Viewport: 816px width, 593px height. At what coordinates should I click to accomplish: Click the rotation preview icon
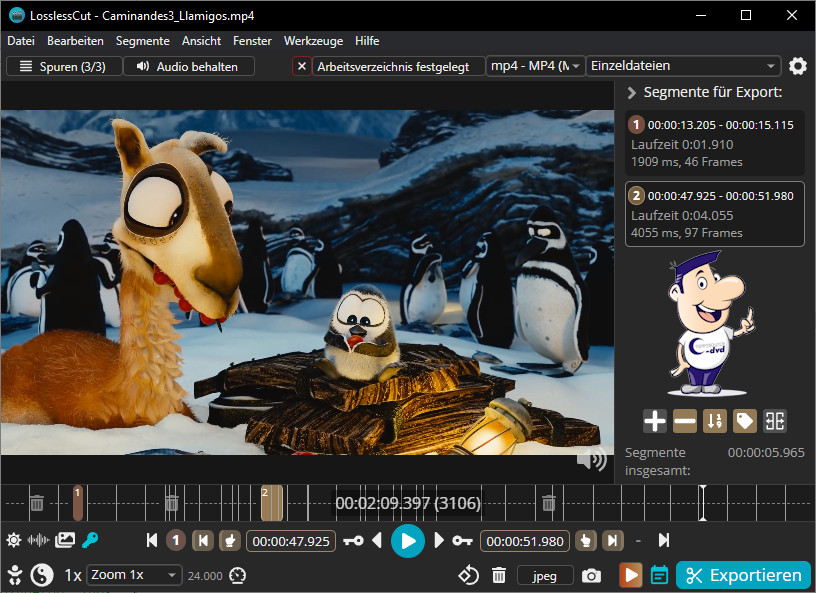469,575
